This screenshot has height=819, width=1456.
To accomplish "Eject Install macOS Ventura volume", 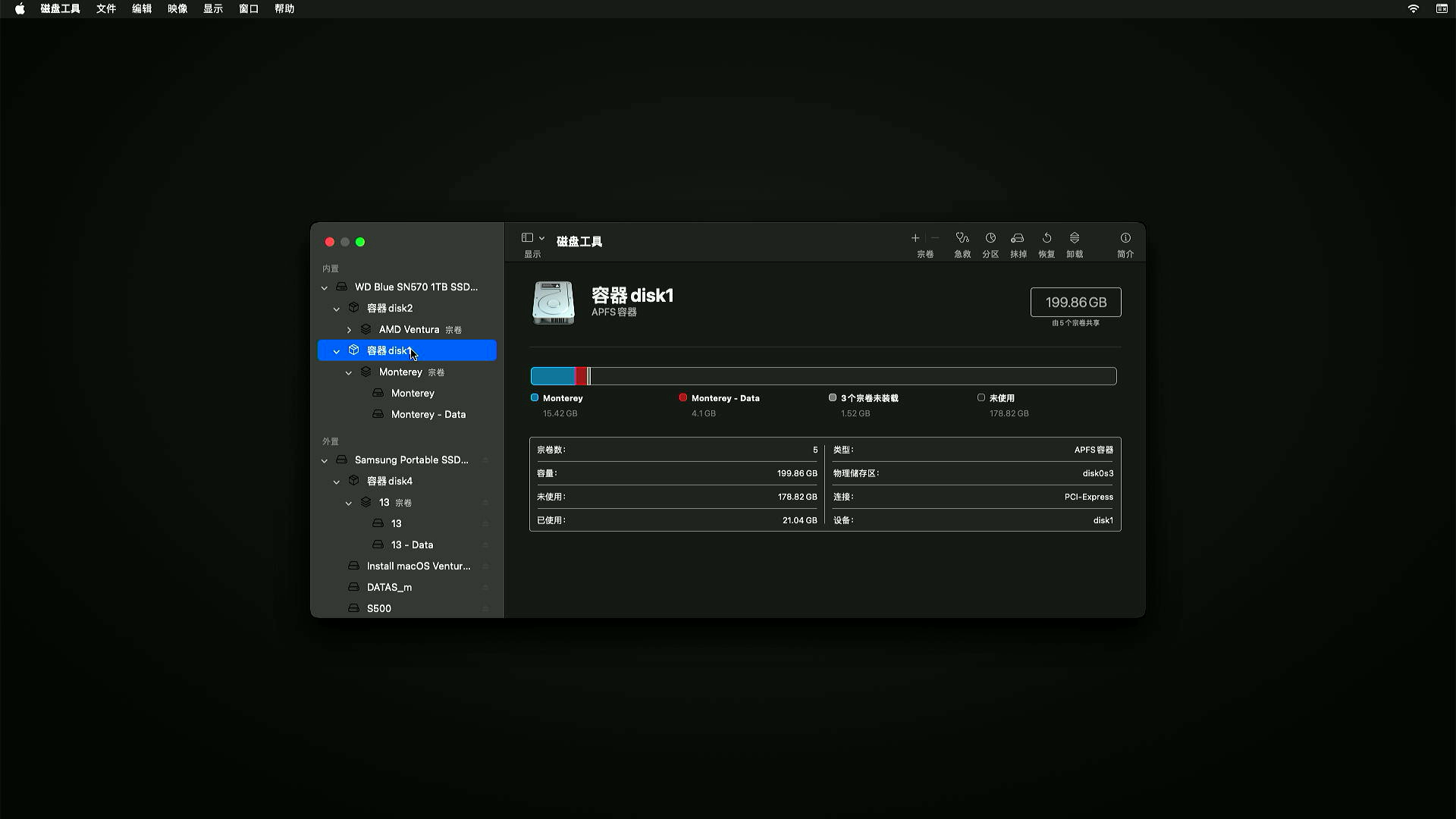I will (x=485, y=566).
